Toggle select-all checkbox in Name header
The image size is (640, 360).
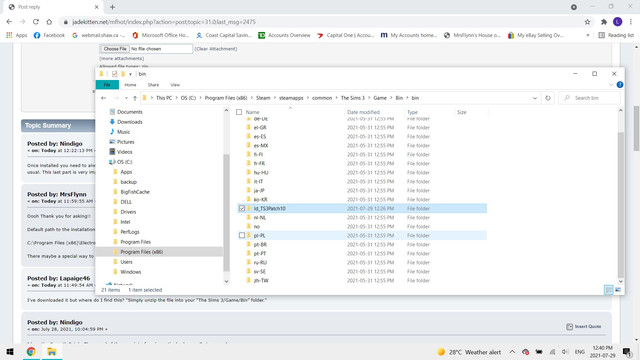239,112
